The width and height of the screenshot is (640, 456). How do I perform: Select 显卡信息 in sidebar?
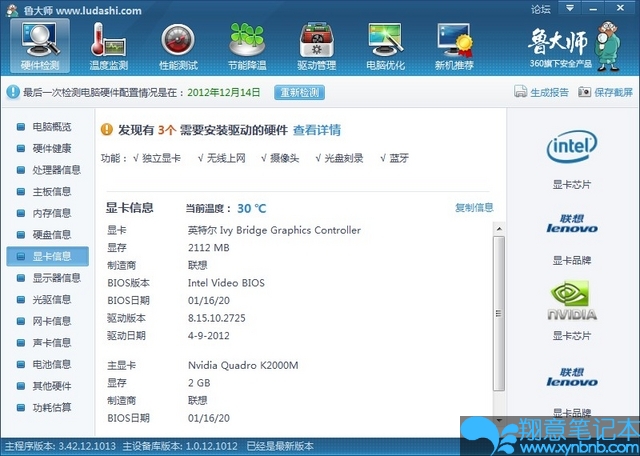(47, 256)
